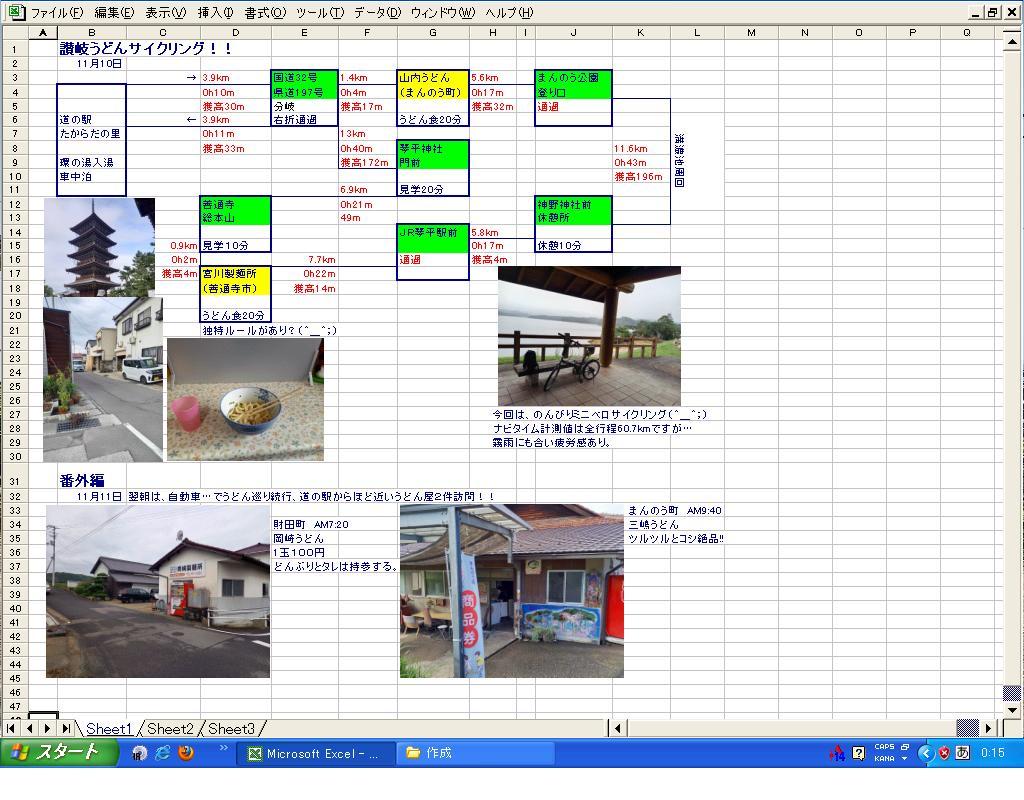Open the データ (Data) menu

[376, 13]
